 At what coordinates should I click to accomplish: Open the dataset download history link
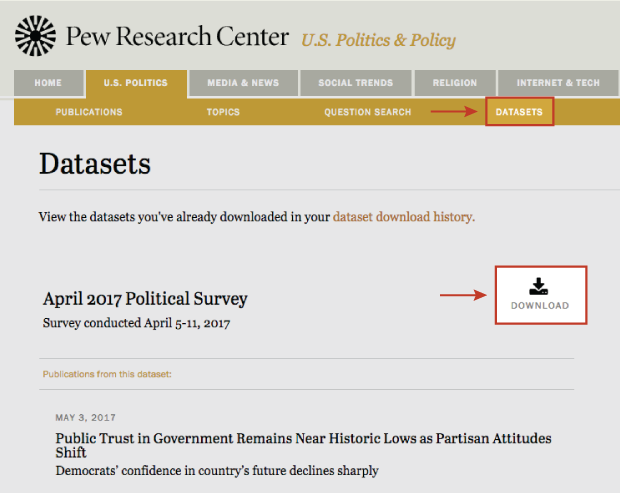click(404, 217)
